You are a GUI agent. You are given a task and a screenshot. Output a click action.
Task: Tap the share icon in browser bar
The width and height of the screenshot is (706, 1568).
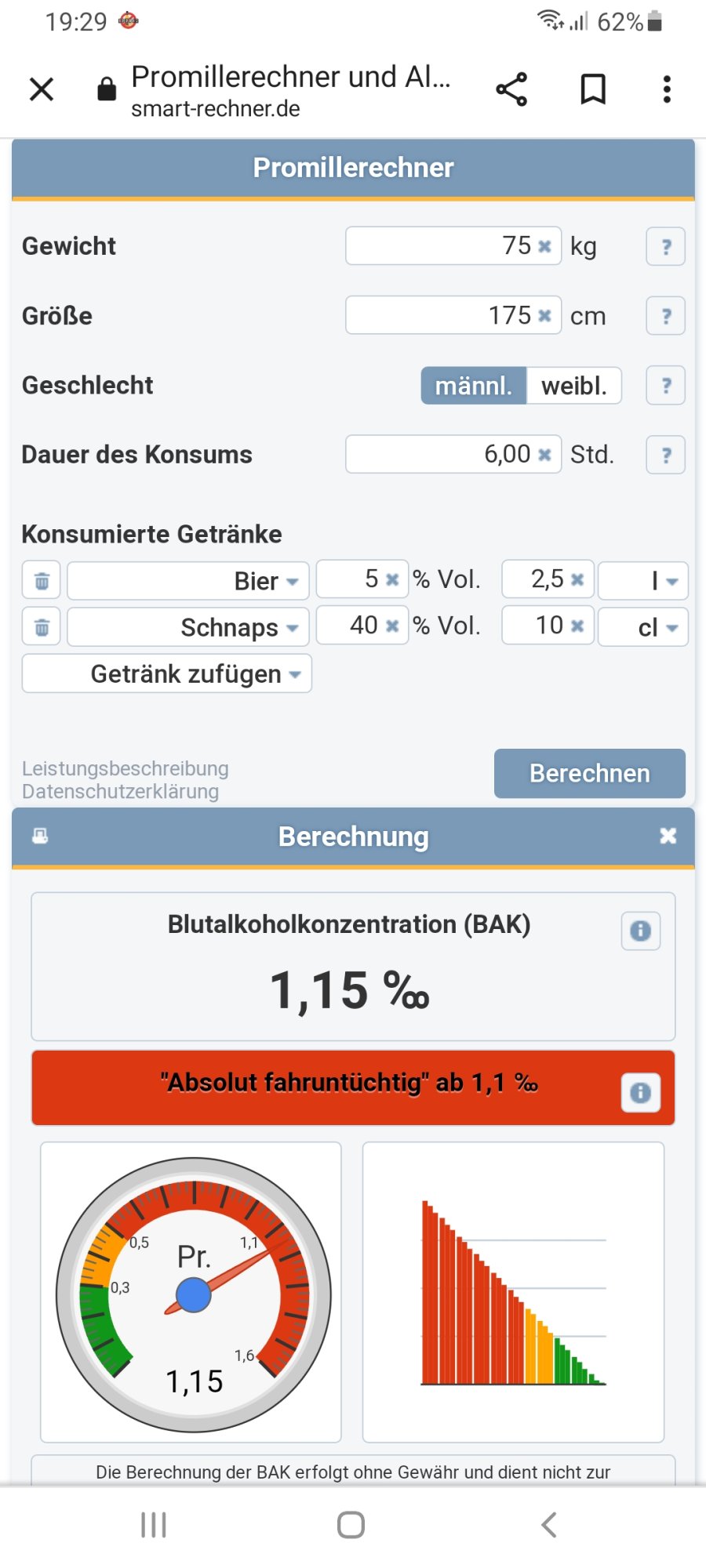pos(511,89)
